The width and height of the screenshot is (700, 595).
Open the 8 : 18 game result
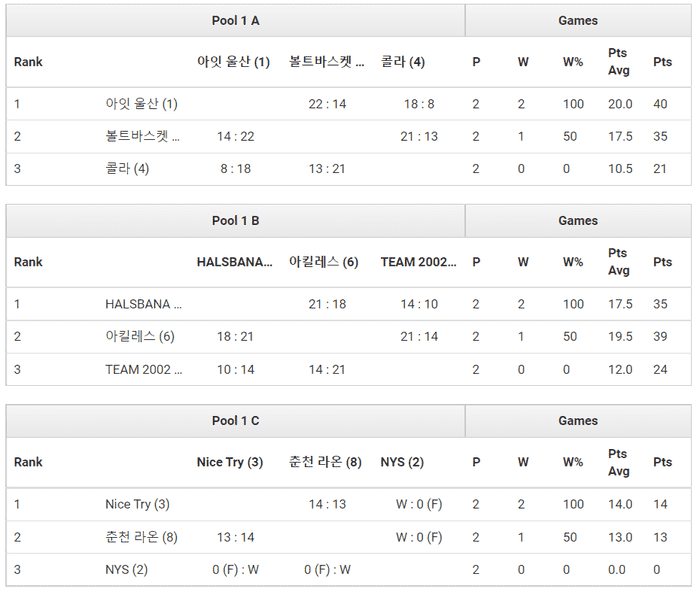235,169
